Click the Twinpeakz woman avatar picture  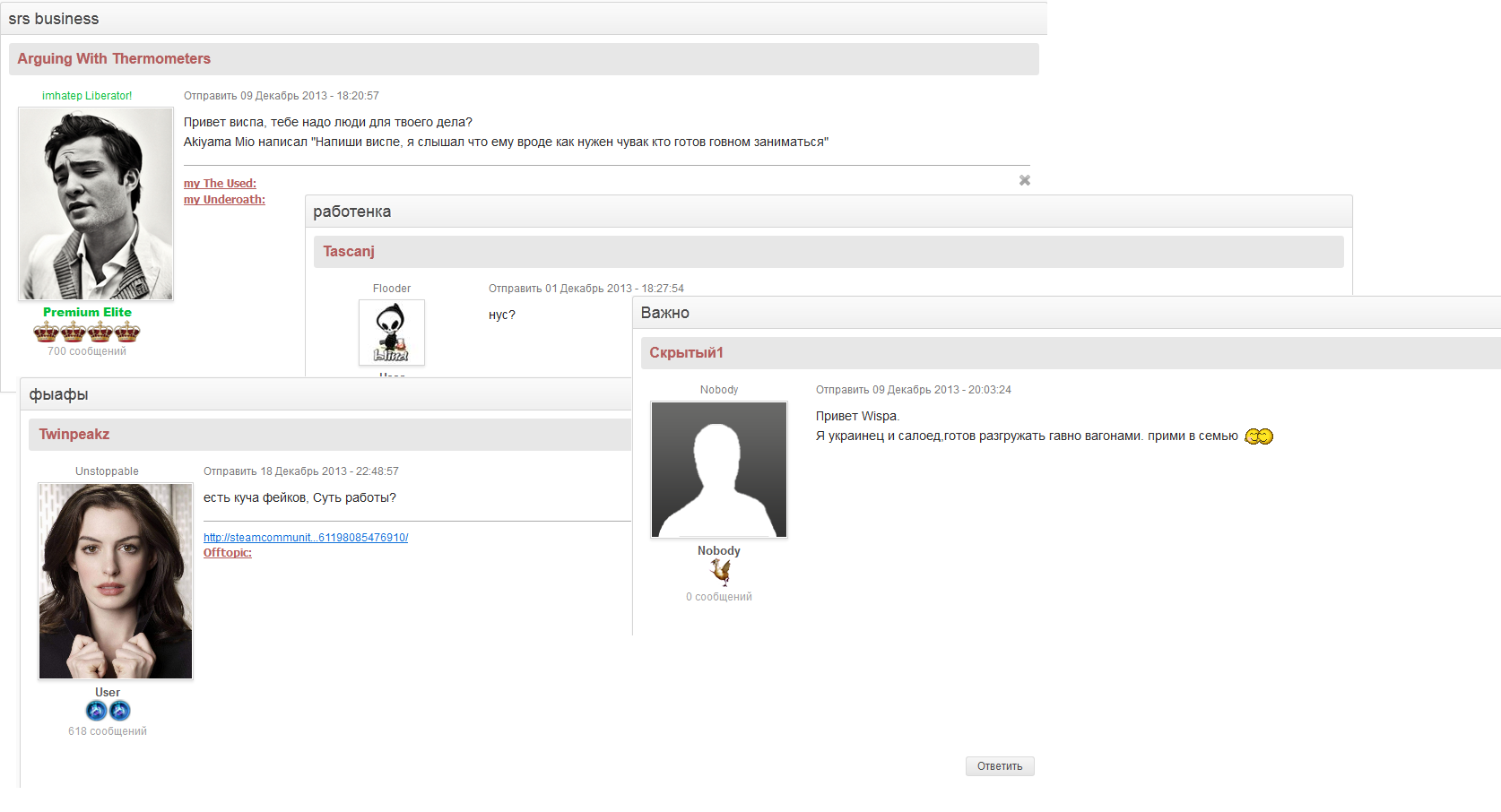point(115,581)
